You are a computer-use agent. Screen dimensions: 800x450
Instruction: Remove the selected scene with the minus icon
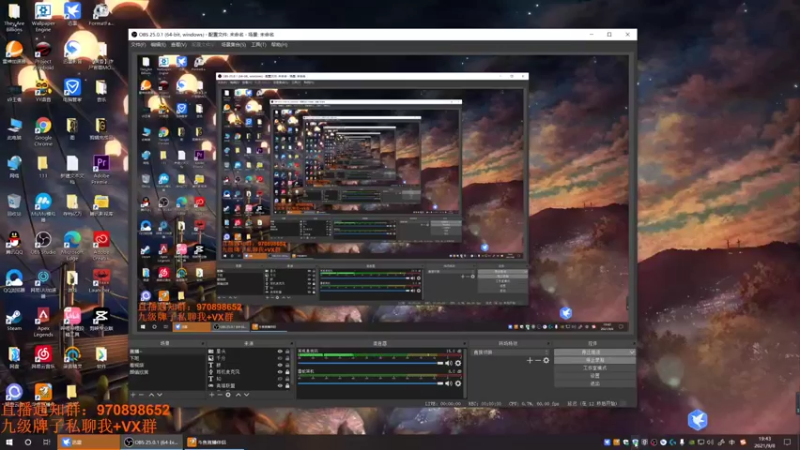pyautogui.click(x=142, y=395)
